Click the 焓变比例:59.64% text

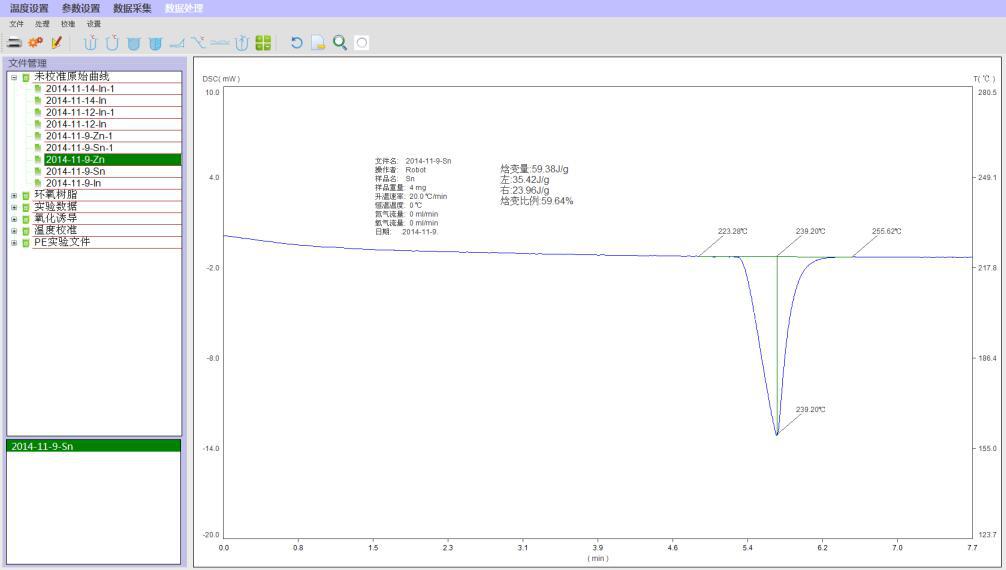pyautogui.click(x=536, y=201)
